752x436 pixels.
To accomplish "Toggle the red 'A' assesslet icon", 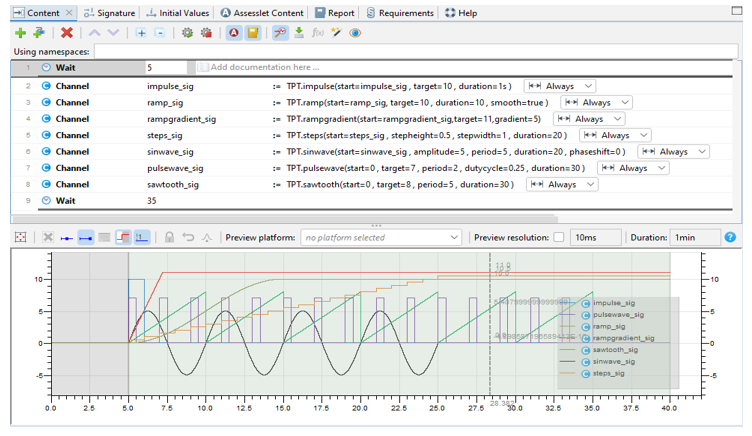I will (234, 33).
